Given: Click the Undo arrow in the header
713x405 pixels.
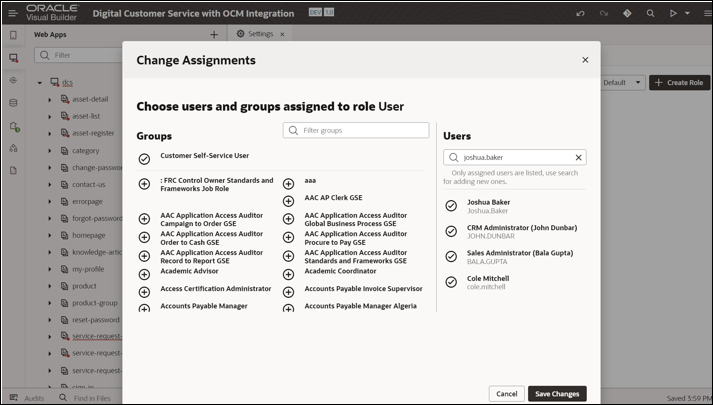Looking at the screenshot, I should pyautogui.click(x=580, y=13).
